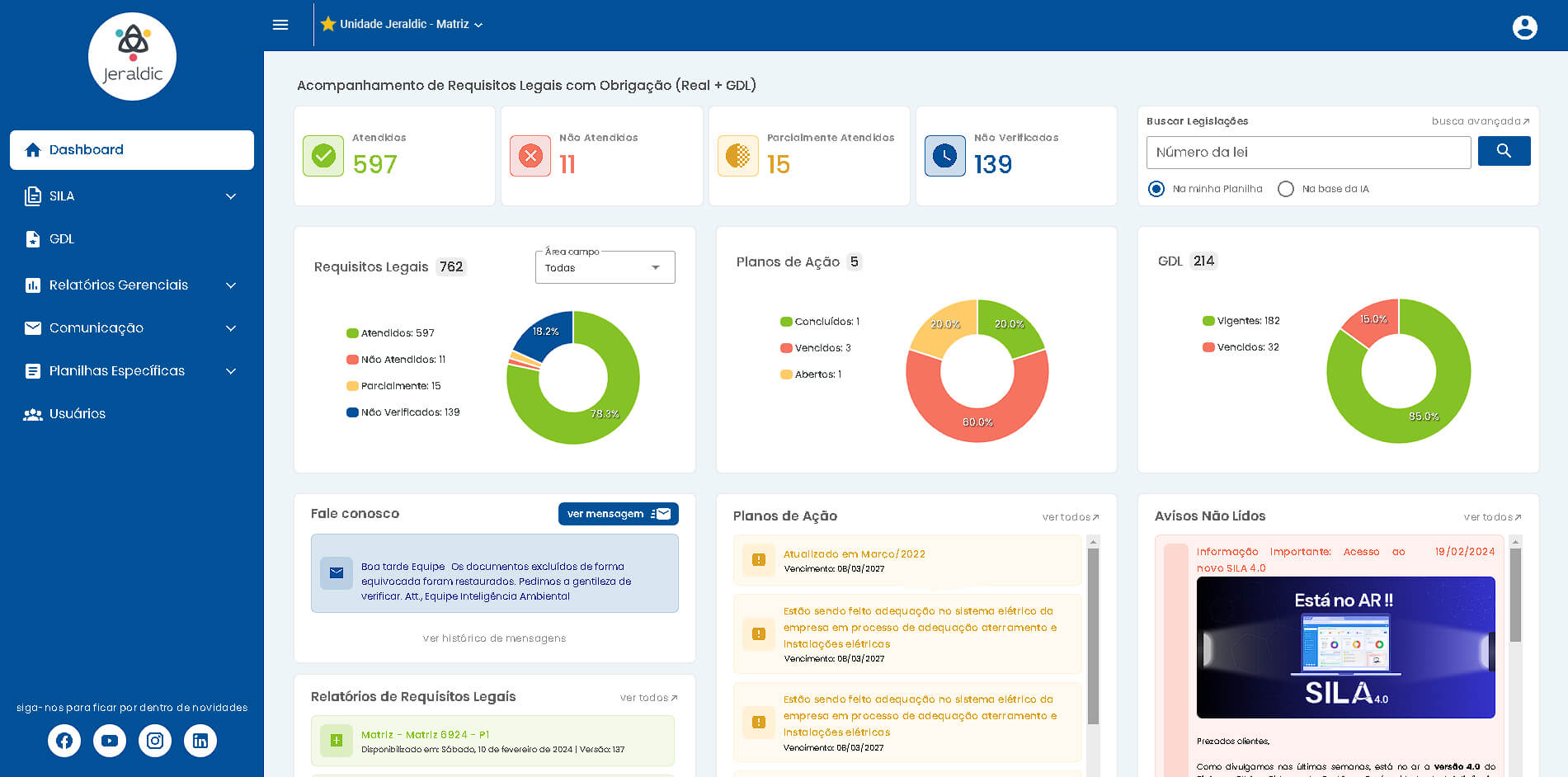Open ver todos in Avisos Não Lidos
The image size is (1568, 777).
click(1492, 517)
